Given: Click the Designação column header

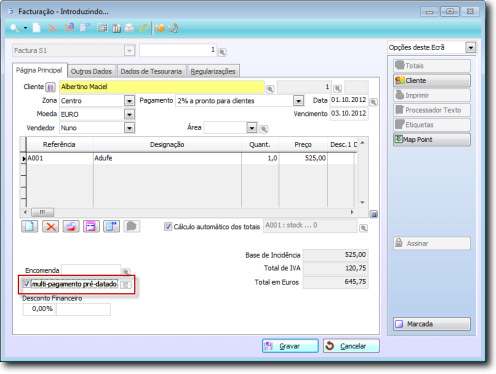Looking at the screenshot, I should 167,145.
